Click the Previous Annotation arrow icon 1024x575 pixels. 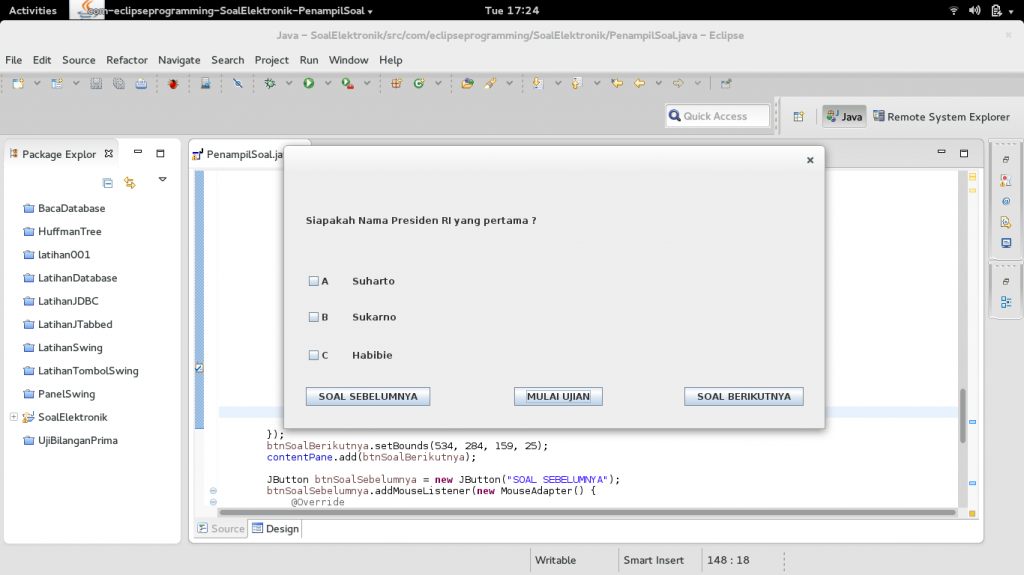[x=577, y=83]
